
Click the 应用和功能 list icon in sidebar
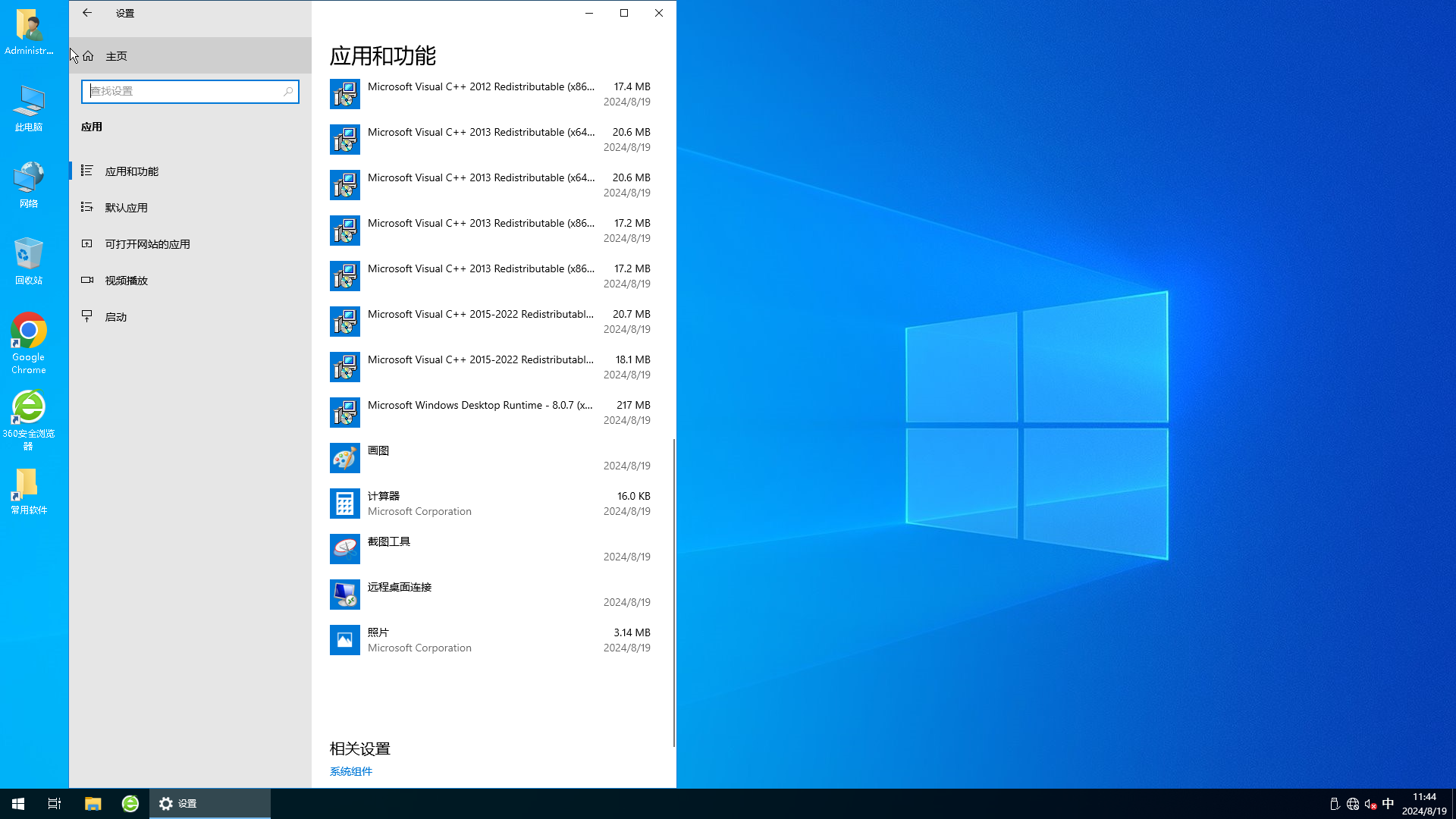pos(87,171)
